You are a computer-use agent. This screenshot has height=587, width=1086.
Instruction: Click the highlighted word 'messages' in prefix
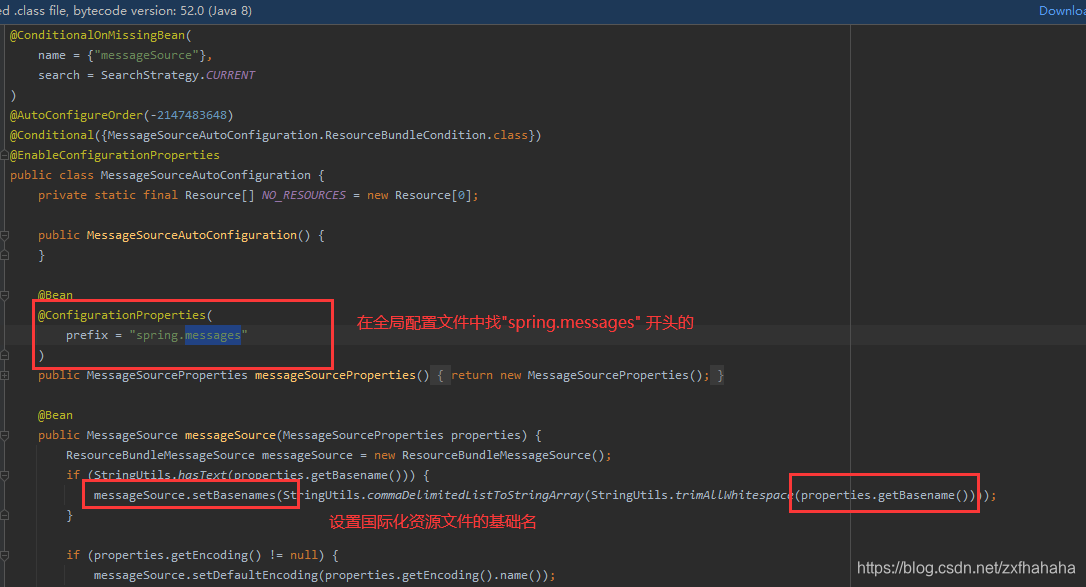pyautogui.click(x=213, y=335)
